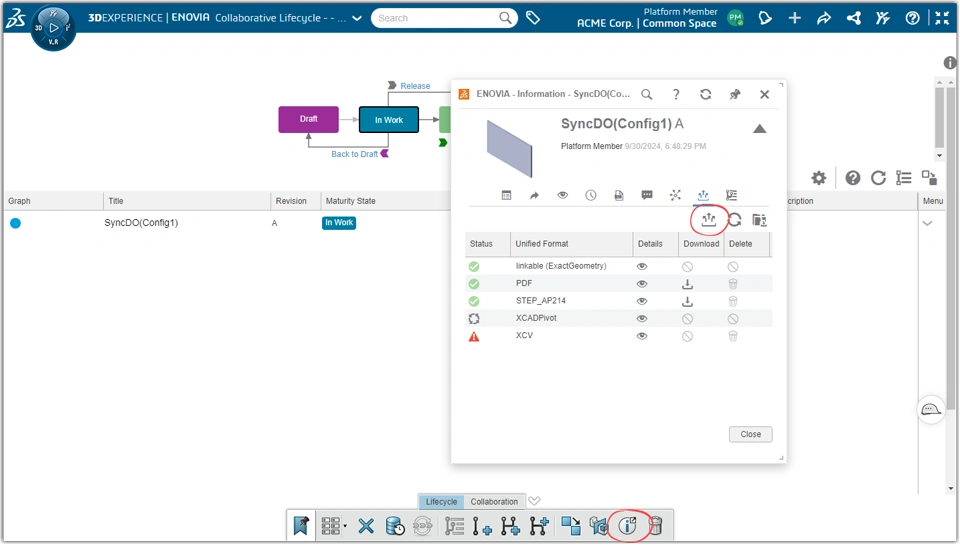The height and width of the screenshot is (546, 960).
Task: Select the SyncDO(Config1) title cell
Action: pos(141,223)
